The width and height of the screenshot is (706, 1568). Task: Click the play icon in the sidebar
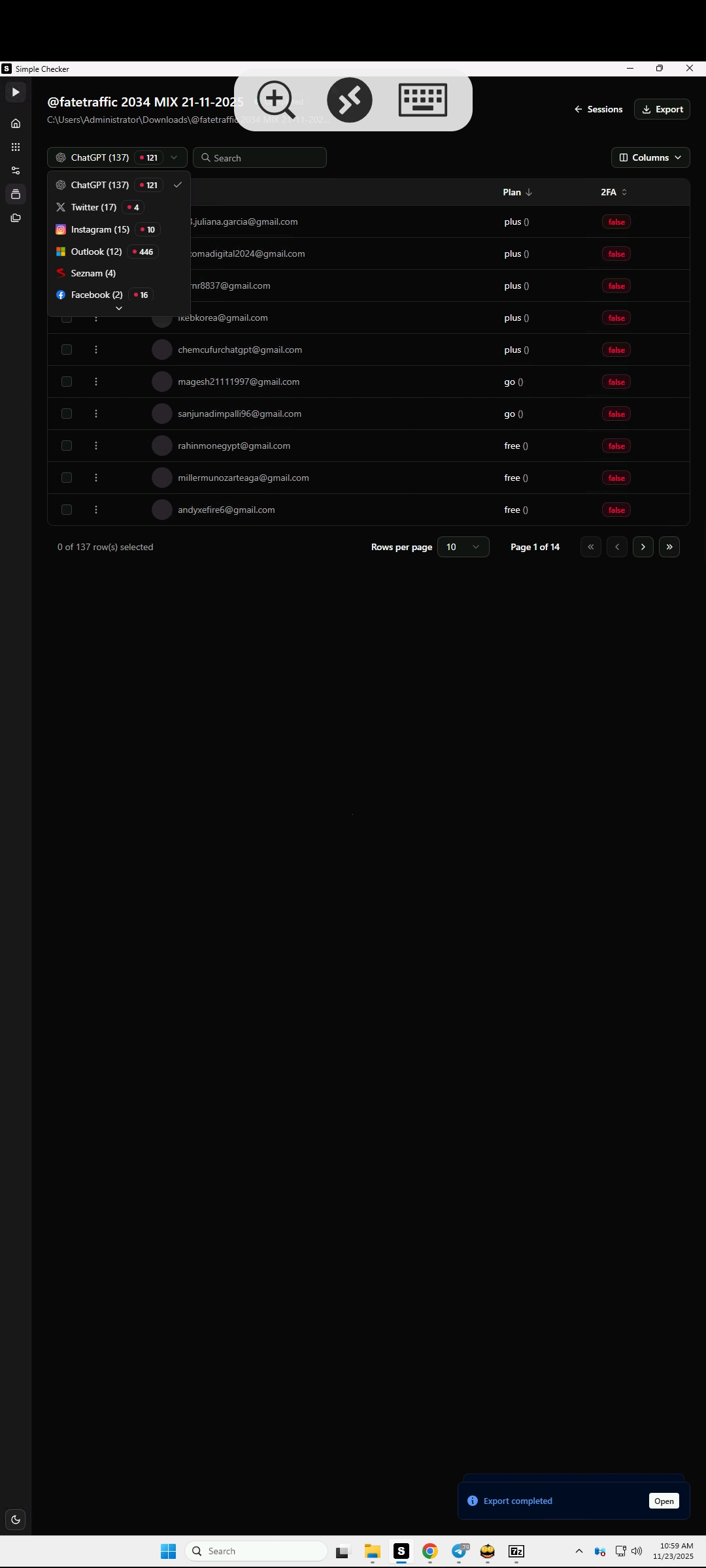pyautogui.click(x=16, y=92)
